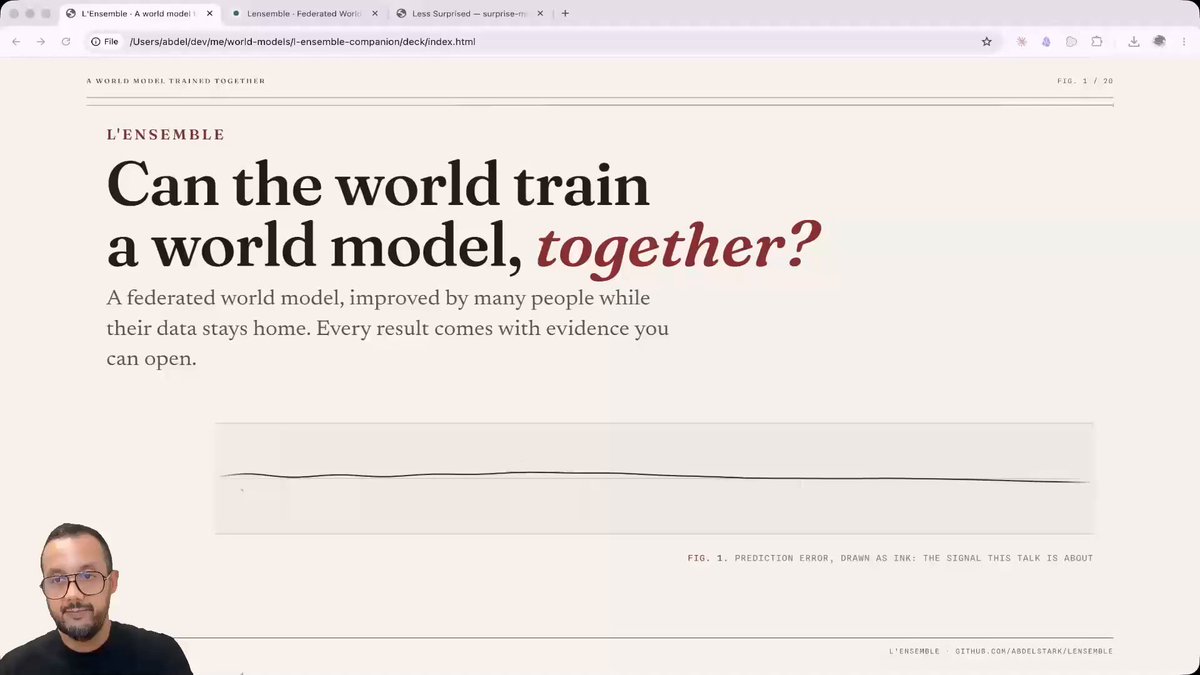The image size is (1200, 675).
Task: Click the File site info chip
Action: click(104, 42)
